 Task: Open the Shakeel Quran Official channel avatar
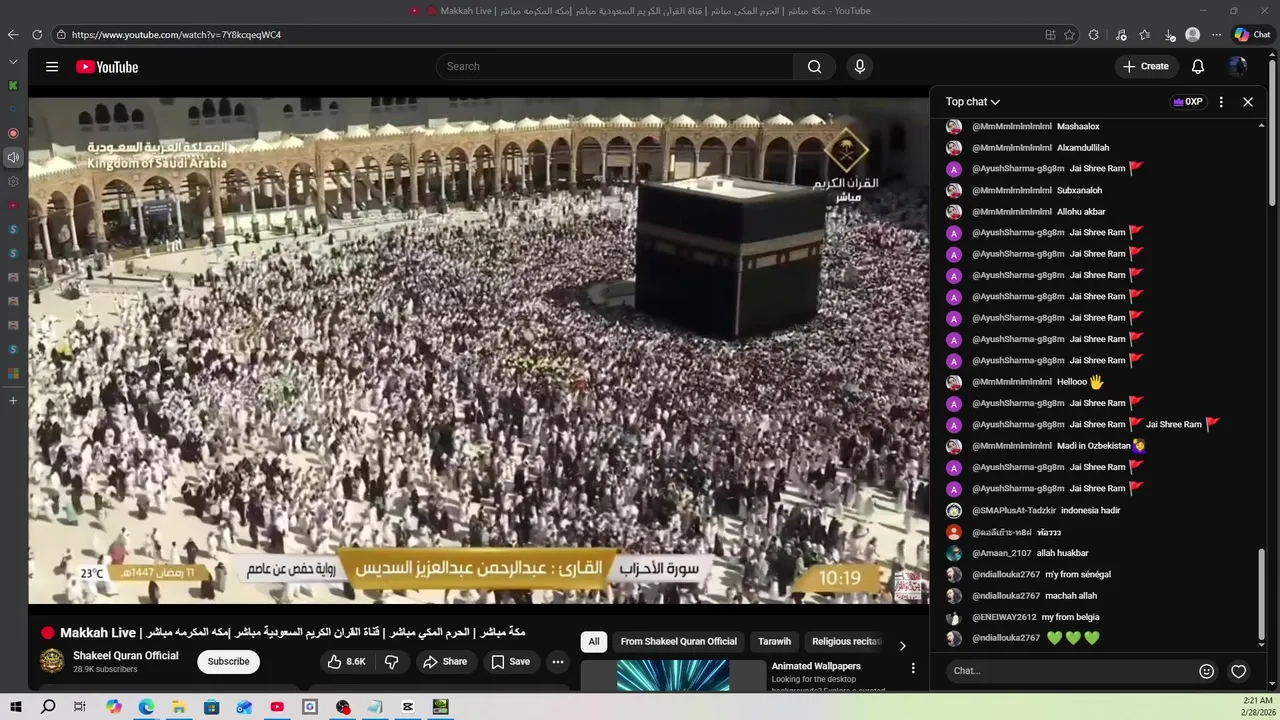point(52,661)
